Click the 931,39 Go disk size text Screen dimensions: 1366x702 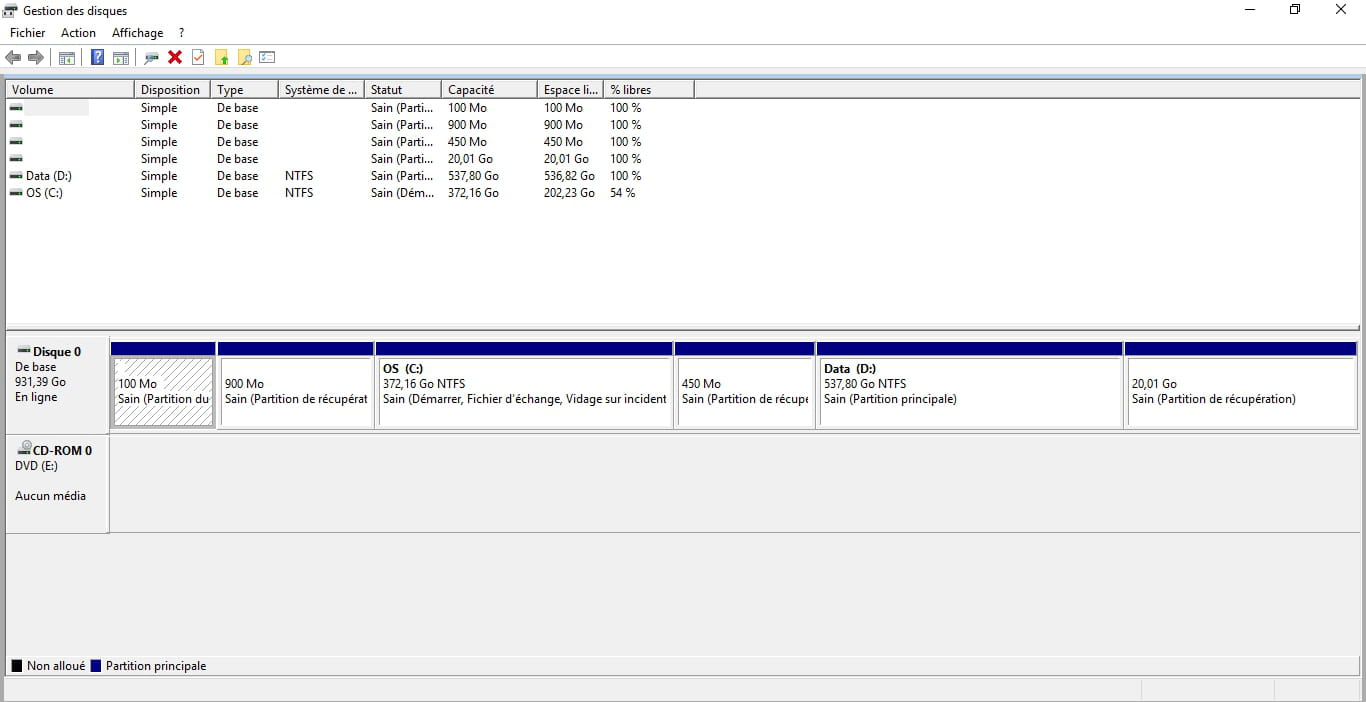pyautogui.click(x=40, y=382)
